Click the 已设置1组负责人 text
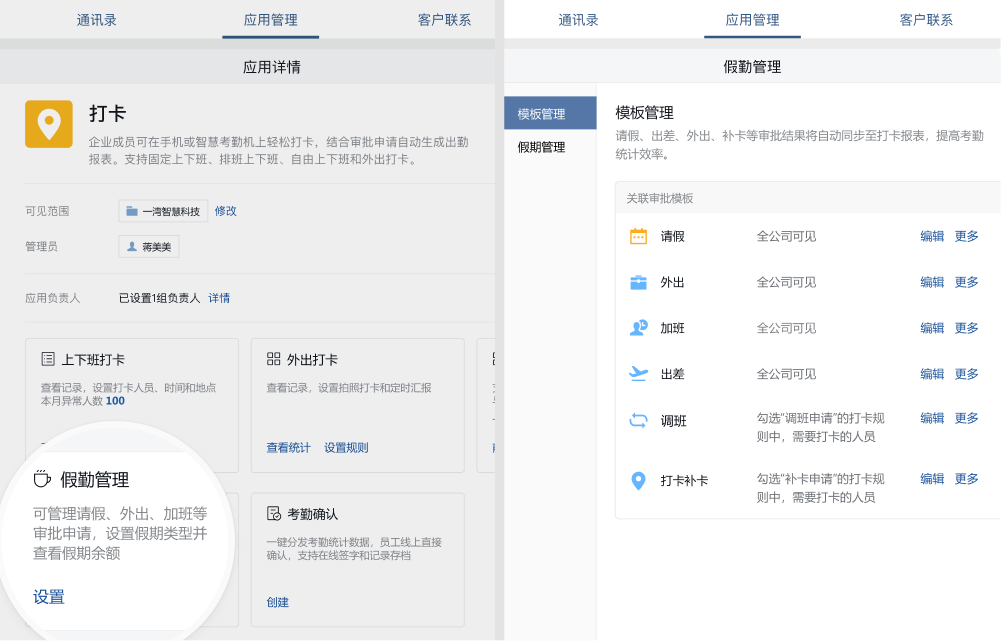This screenshot has height=641, width=1002. (x=160, y=298)
